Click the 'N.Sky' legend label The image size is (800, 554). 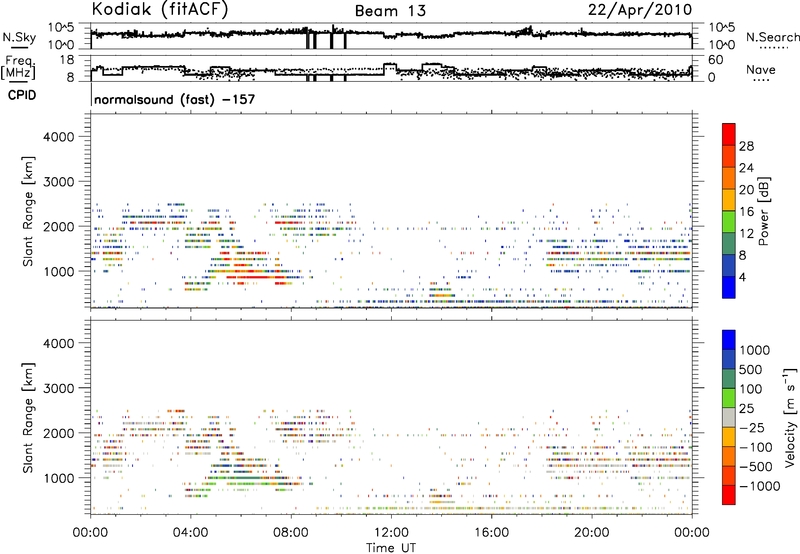(x=19, y=37)
